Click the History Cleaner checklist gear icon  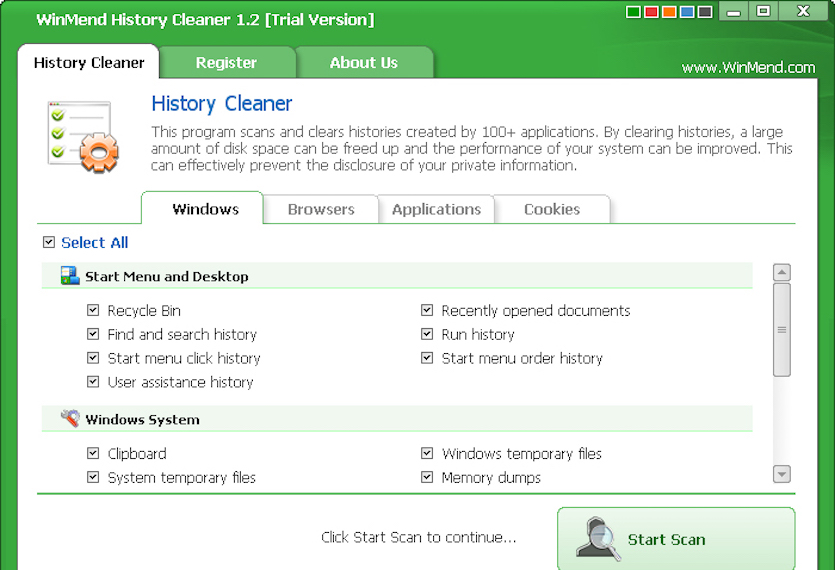coord(83,137)
